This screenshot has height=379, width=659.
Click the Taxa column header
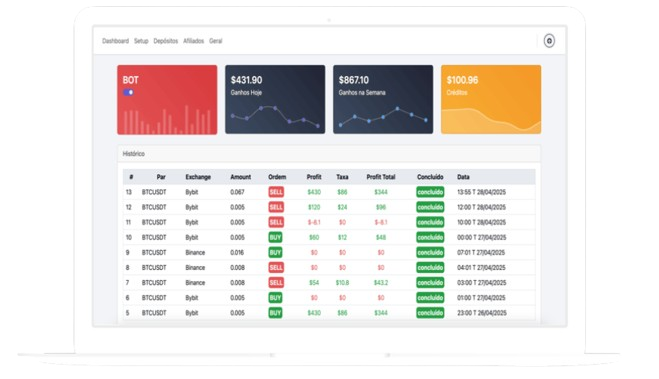342,177
